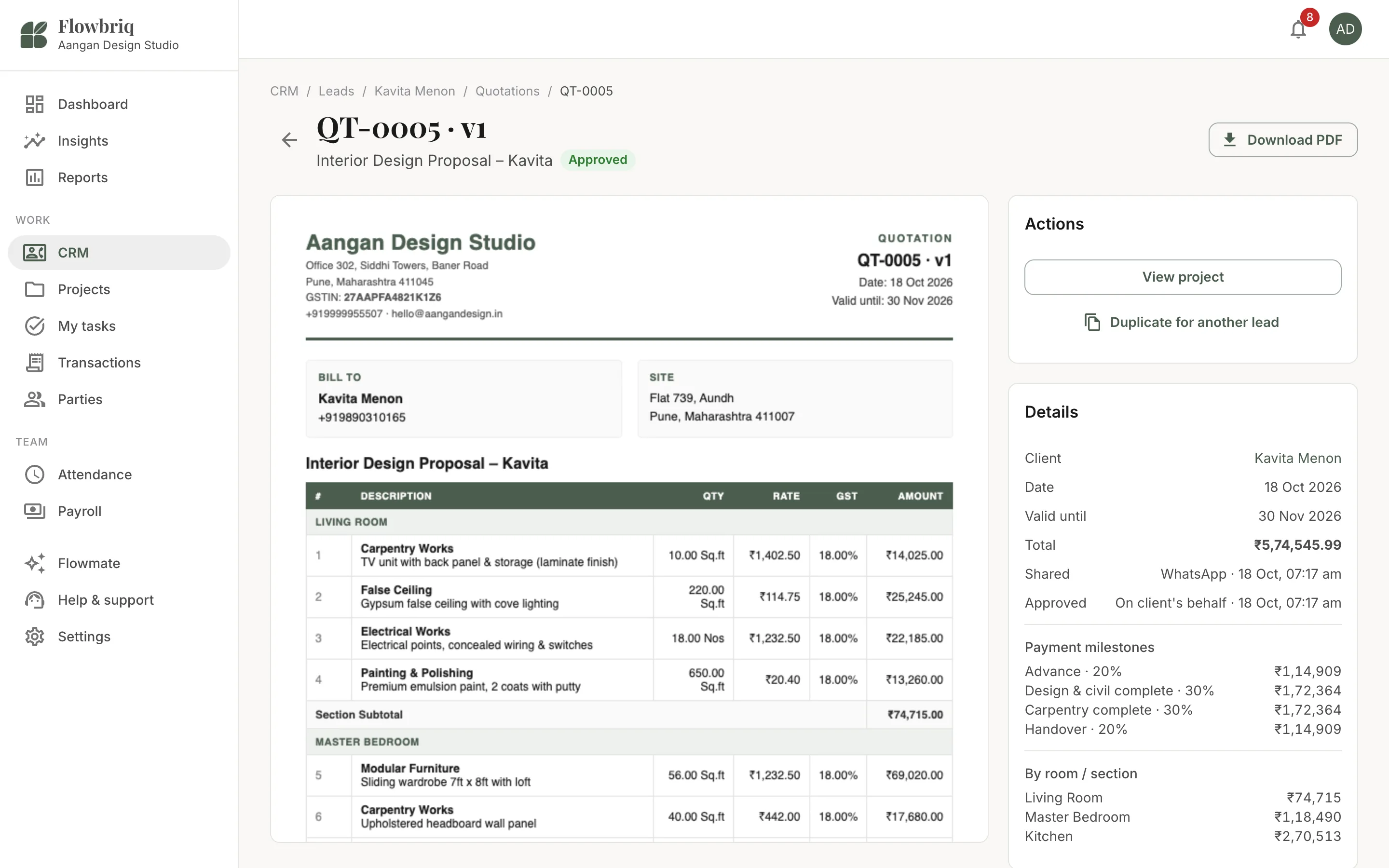Select the CRM contact card icon
The height and width of the screenshot is (868, 1389).
click(x=34, y=253)
